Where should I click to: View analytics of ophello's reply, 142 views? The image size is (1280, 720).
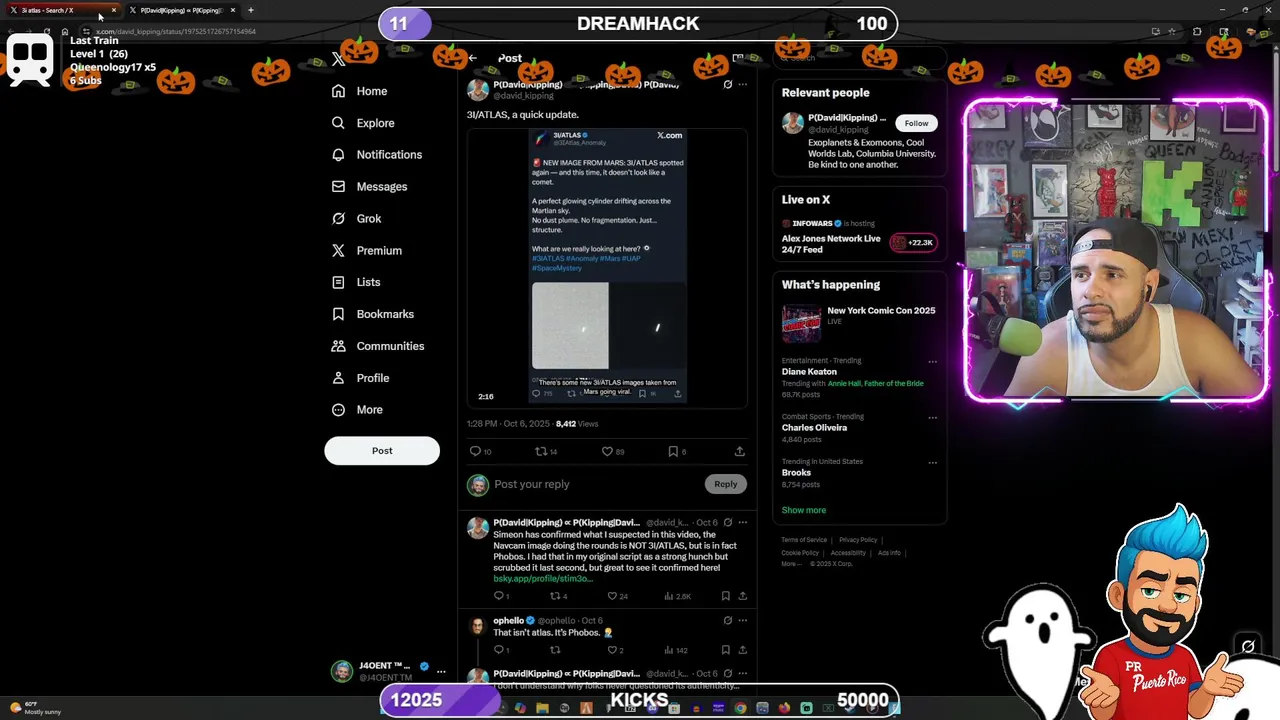point(677,650)
